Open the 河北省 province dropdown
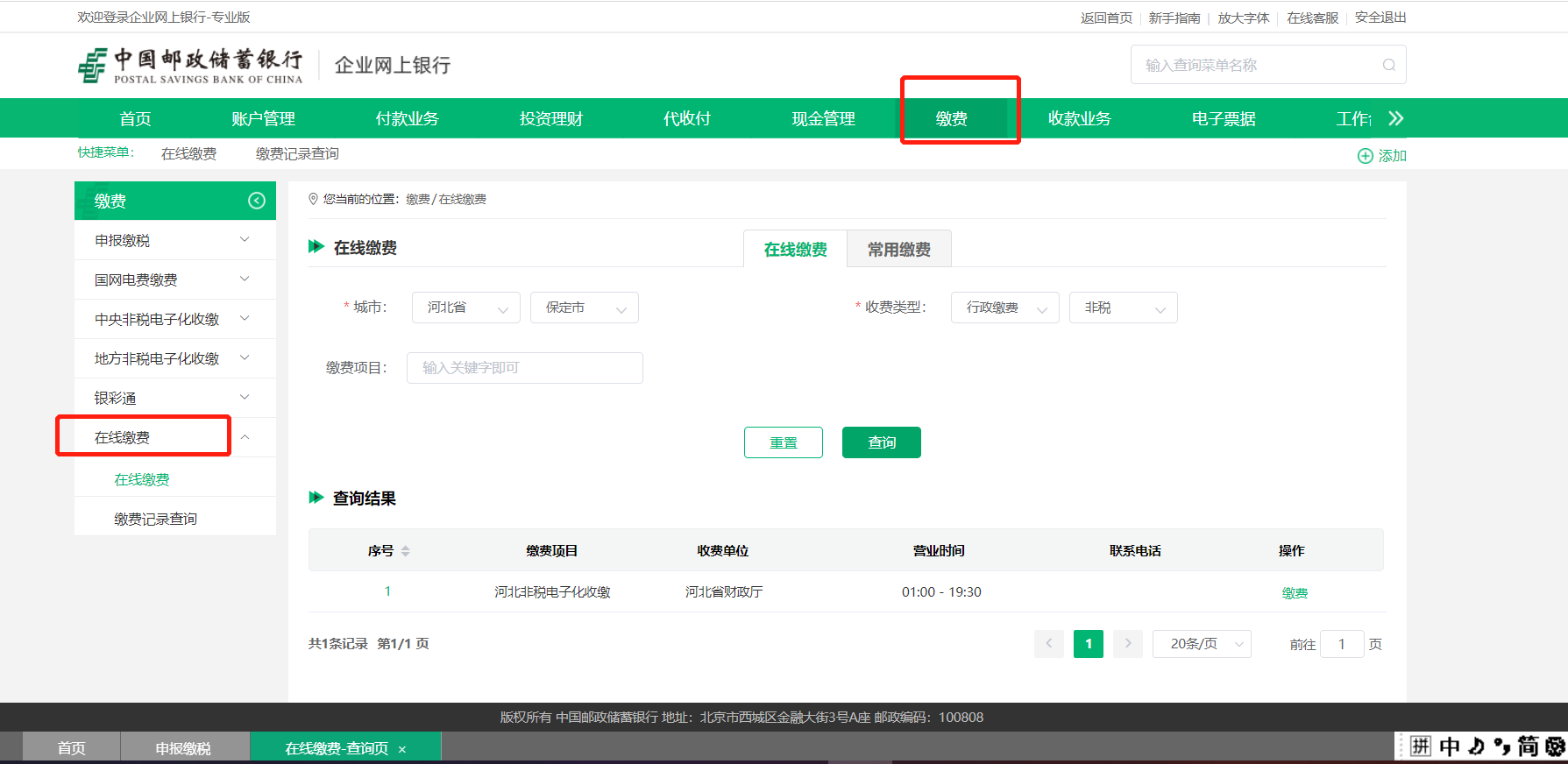 click(x=466, y=308)
